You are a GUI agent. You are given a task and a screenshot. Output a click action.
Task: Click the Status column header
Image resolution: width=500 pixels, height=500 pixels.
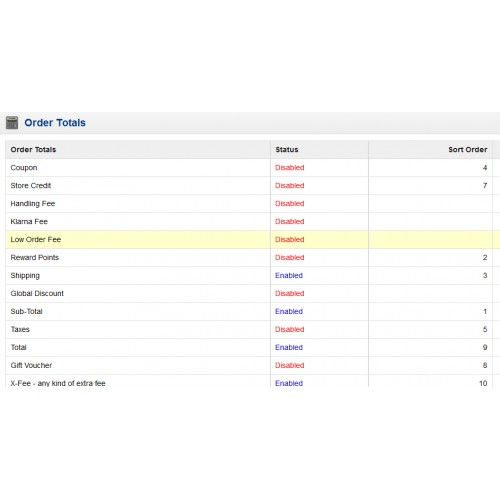[x=287, y=150]
